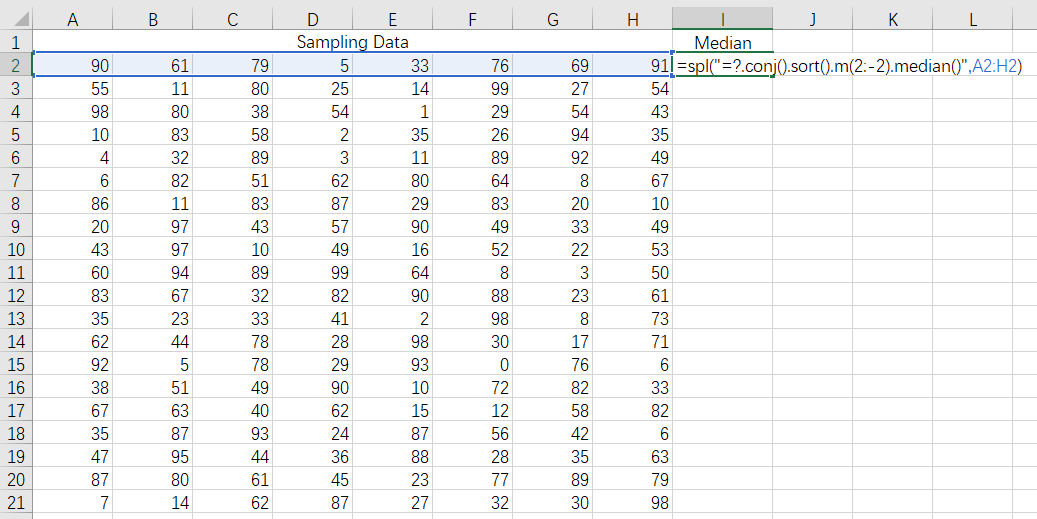Click cell A8 containing 86
The image size is (1037, 519).
coord(73,203)
